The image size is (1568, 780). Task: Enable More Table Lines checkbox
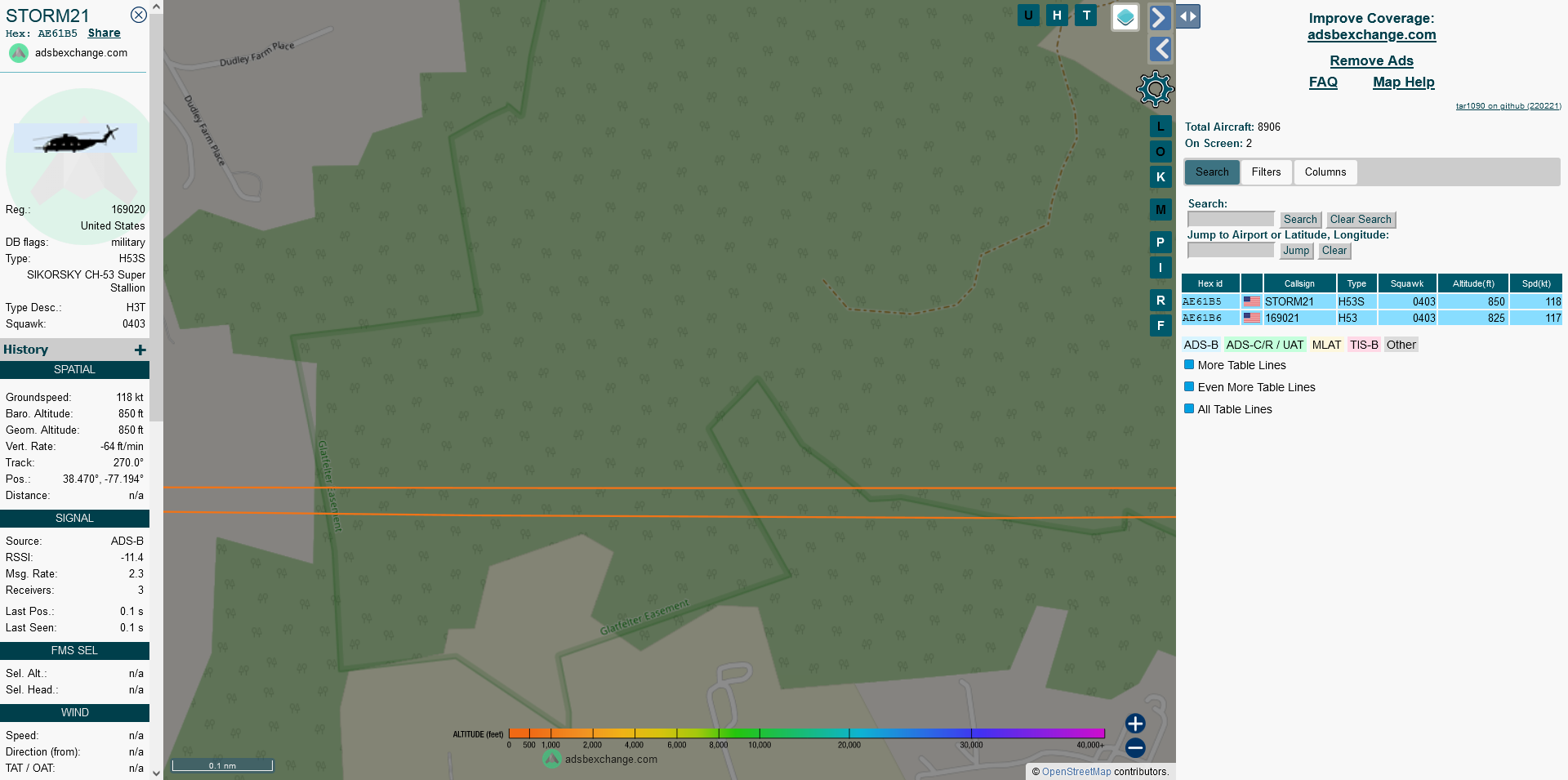(x=1189, y=365)
